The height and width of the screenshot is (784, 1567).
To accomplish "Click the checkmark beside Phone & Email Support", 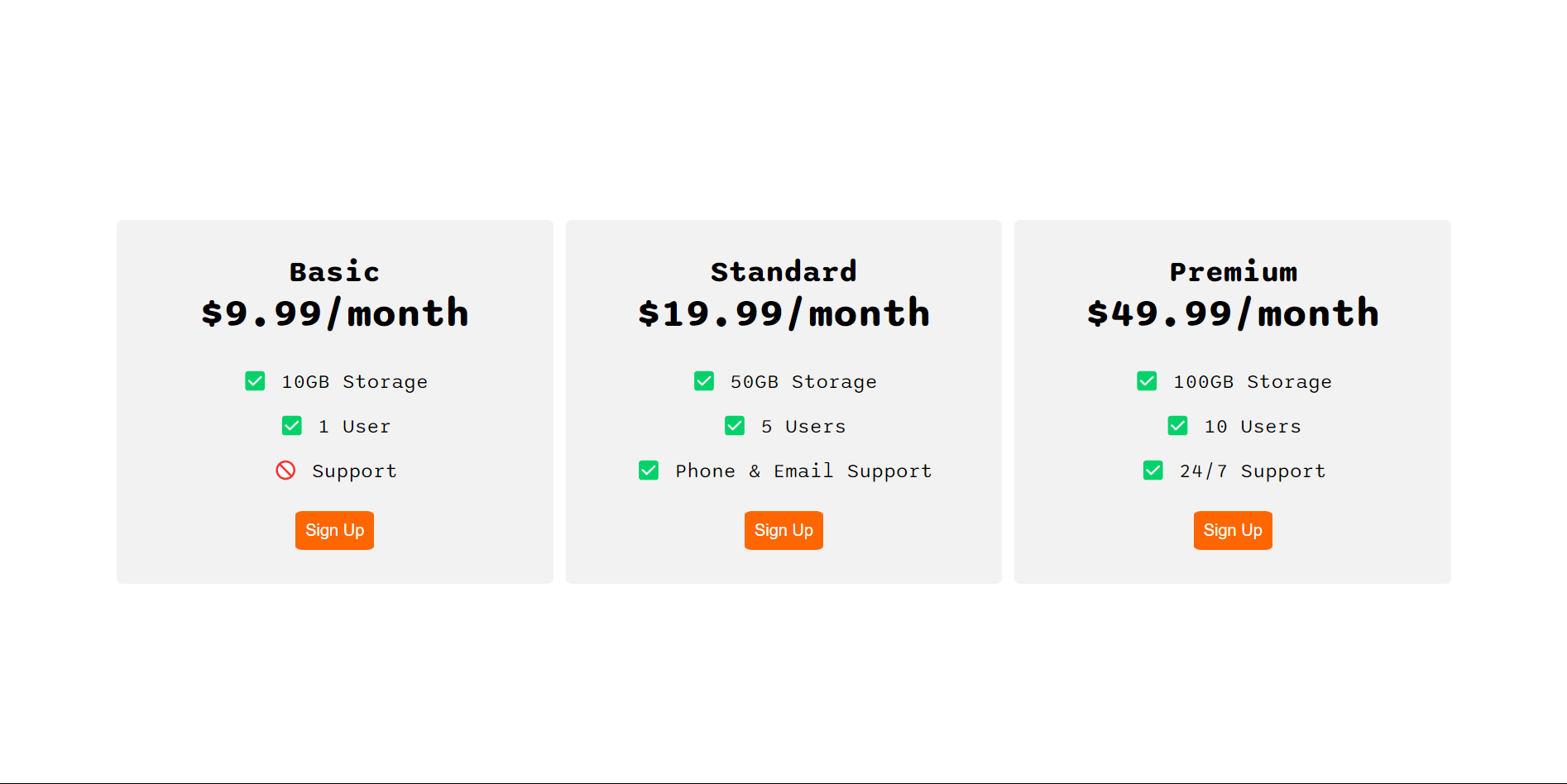I will (649, 470).
